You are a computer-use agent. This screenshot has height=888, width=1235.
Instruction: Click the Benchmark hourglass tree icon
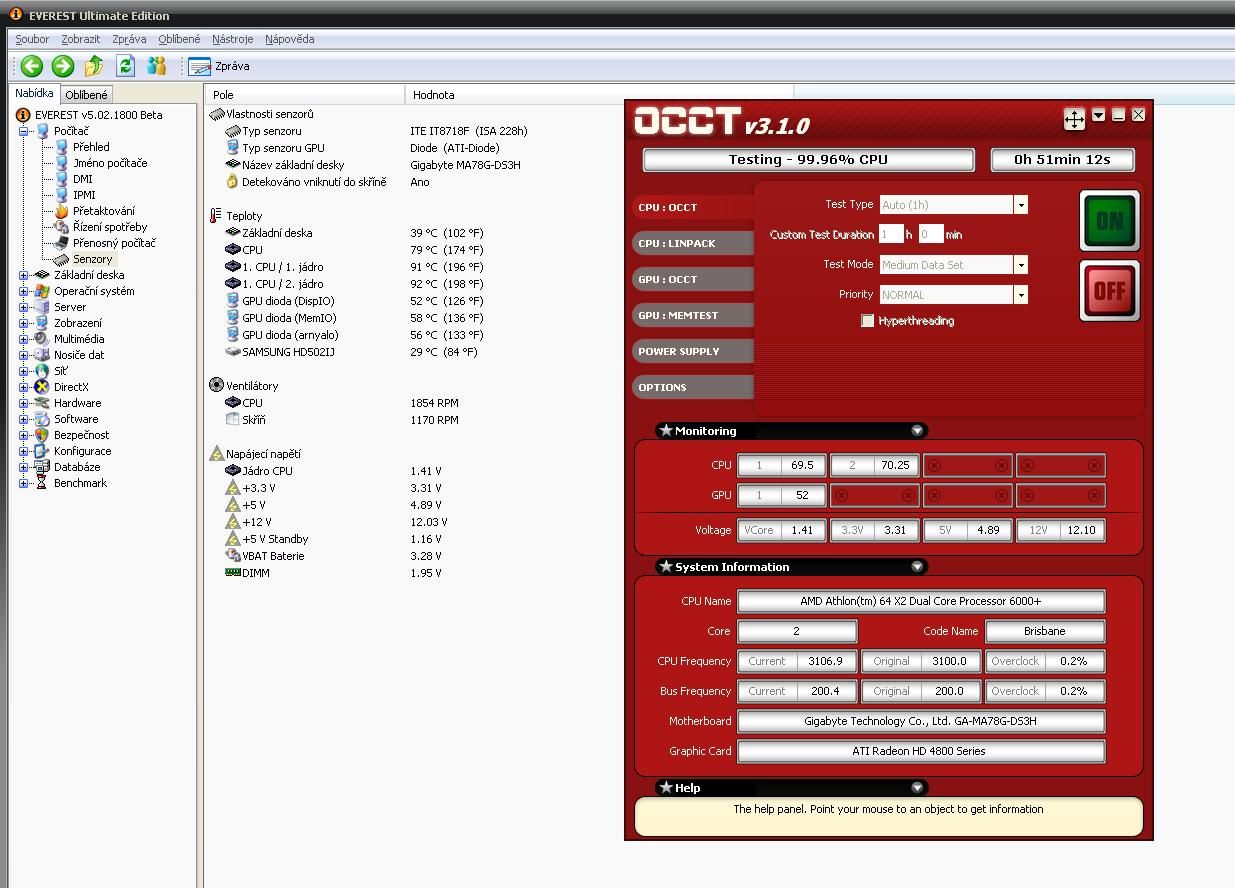(x=42, y=483)
